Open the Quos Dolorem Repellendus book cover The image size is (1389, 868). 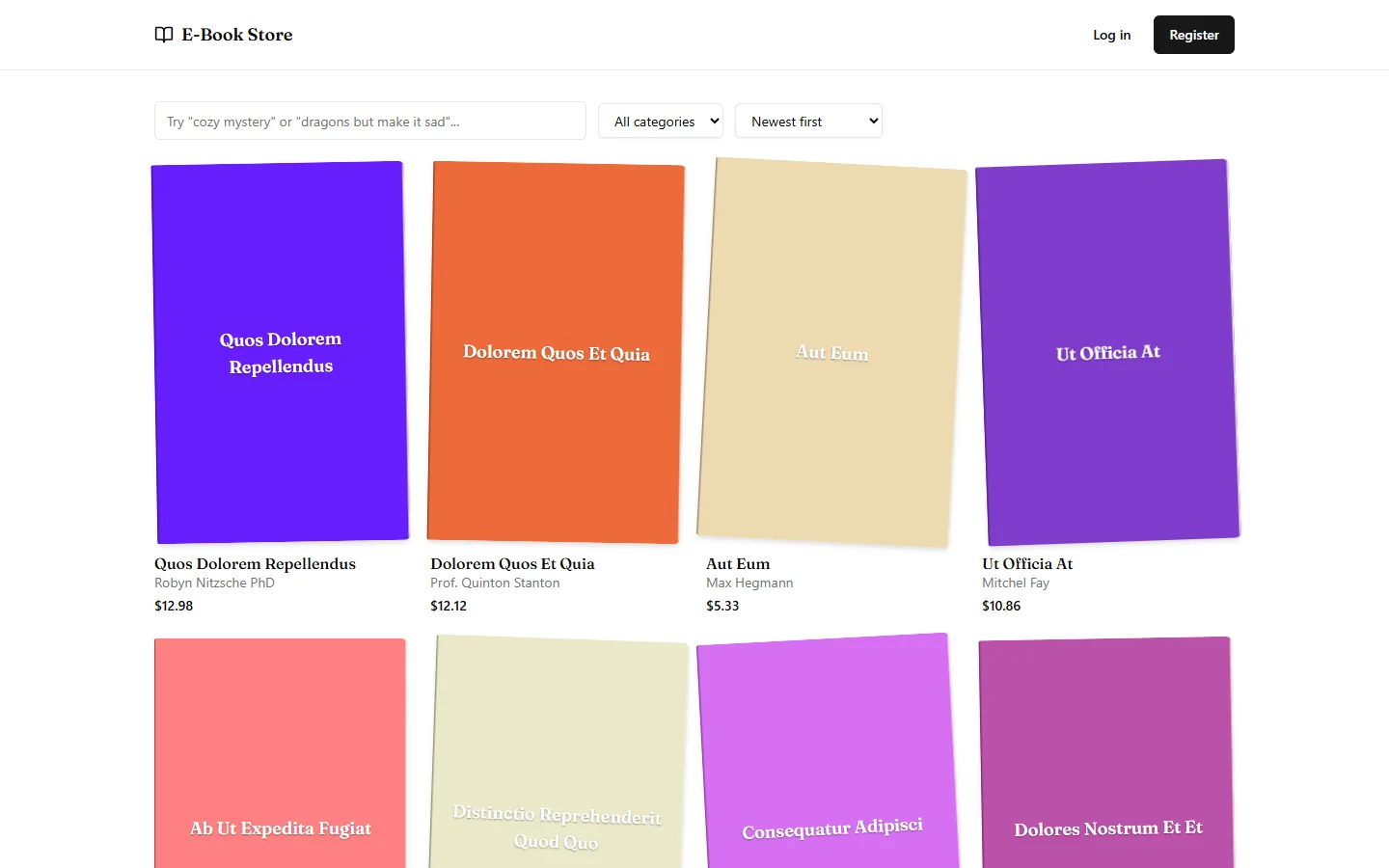point(280,352)
